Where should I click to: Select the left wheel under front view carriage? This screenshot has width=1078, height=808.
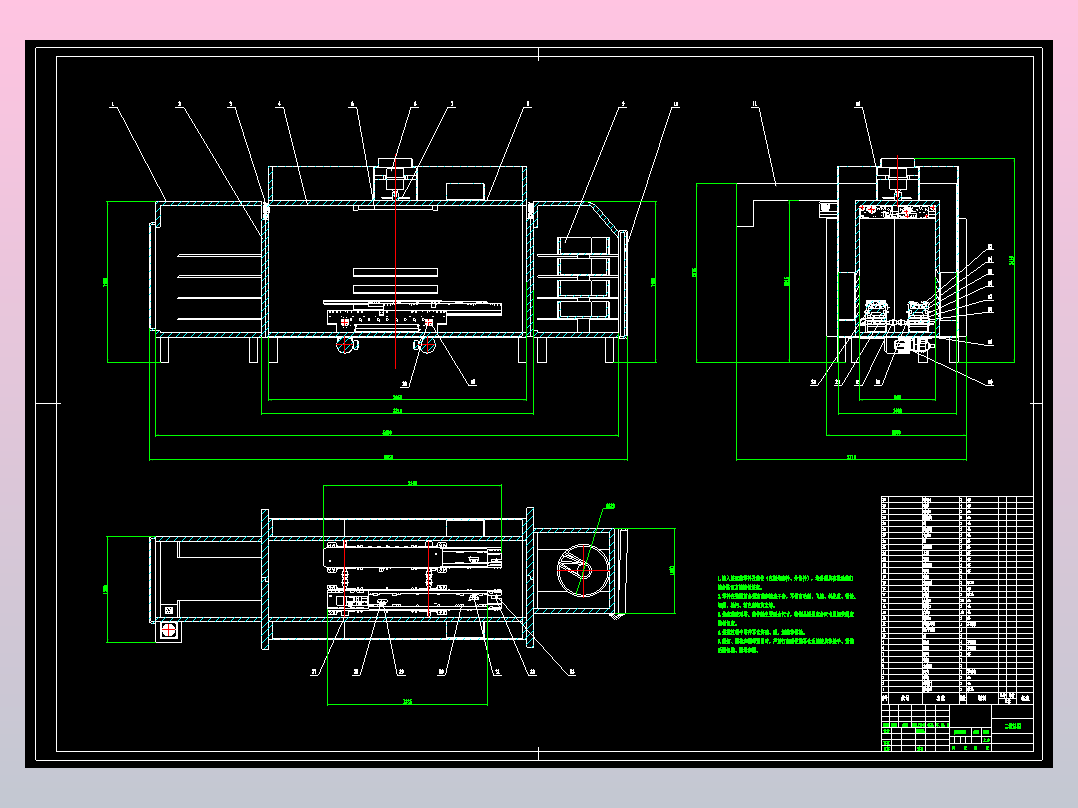point(347,344)
